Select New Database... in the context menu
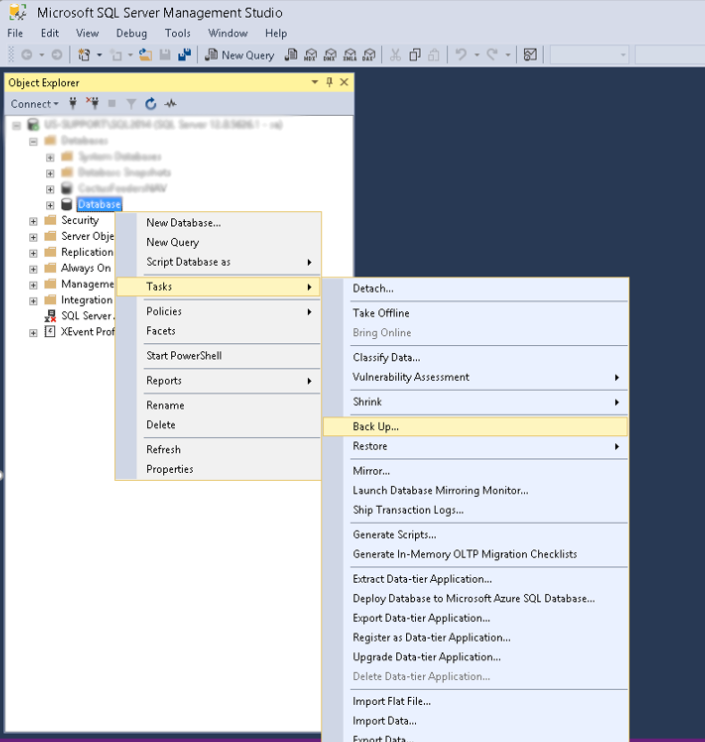This screenshot has width=705, height=742. coord(218,222)
